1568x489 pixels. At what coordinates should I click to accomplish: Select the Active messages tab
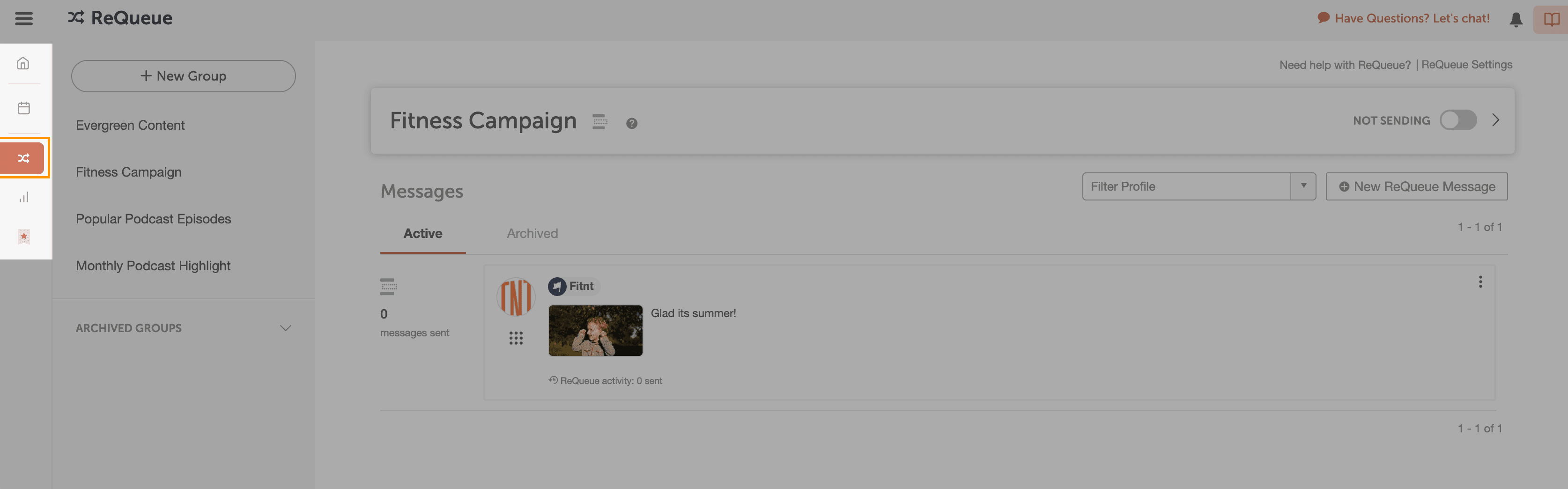[422, 234]
